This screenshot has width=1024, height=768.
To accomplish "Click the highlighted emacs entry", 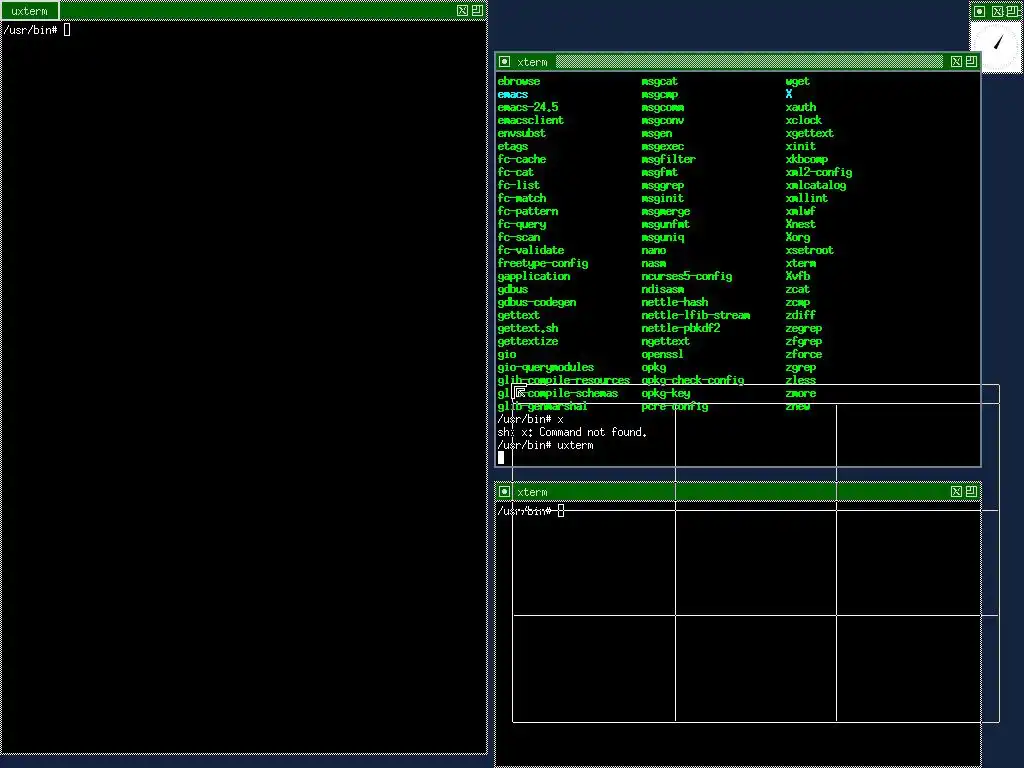I will pyautogui.click(x=513, y=95).
